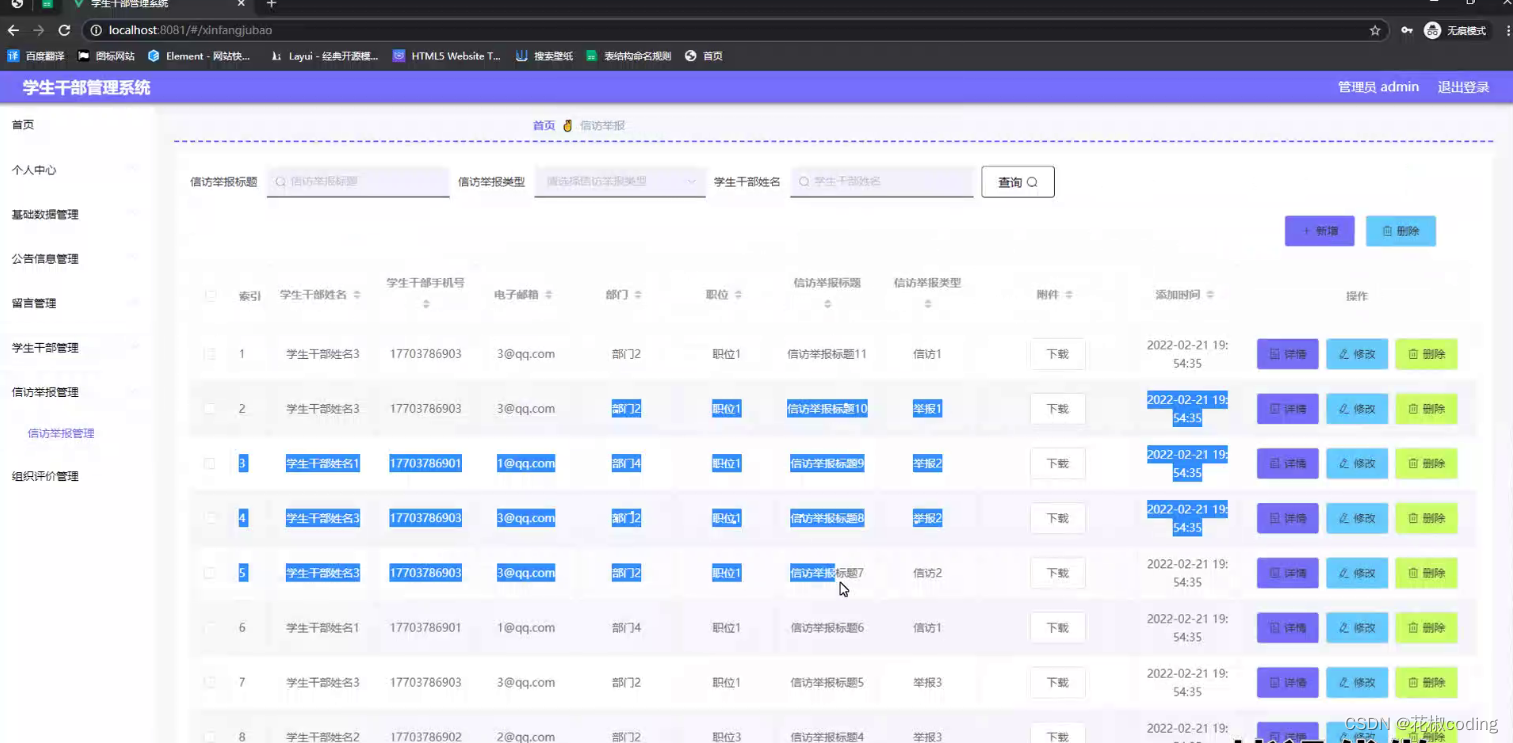Click 修改 for the 信访举报标题9 row

[x=1357, y=463]
